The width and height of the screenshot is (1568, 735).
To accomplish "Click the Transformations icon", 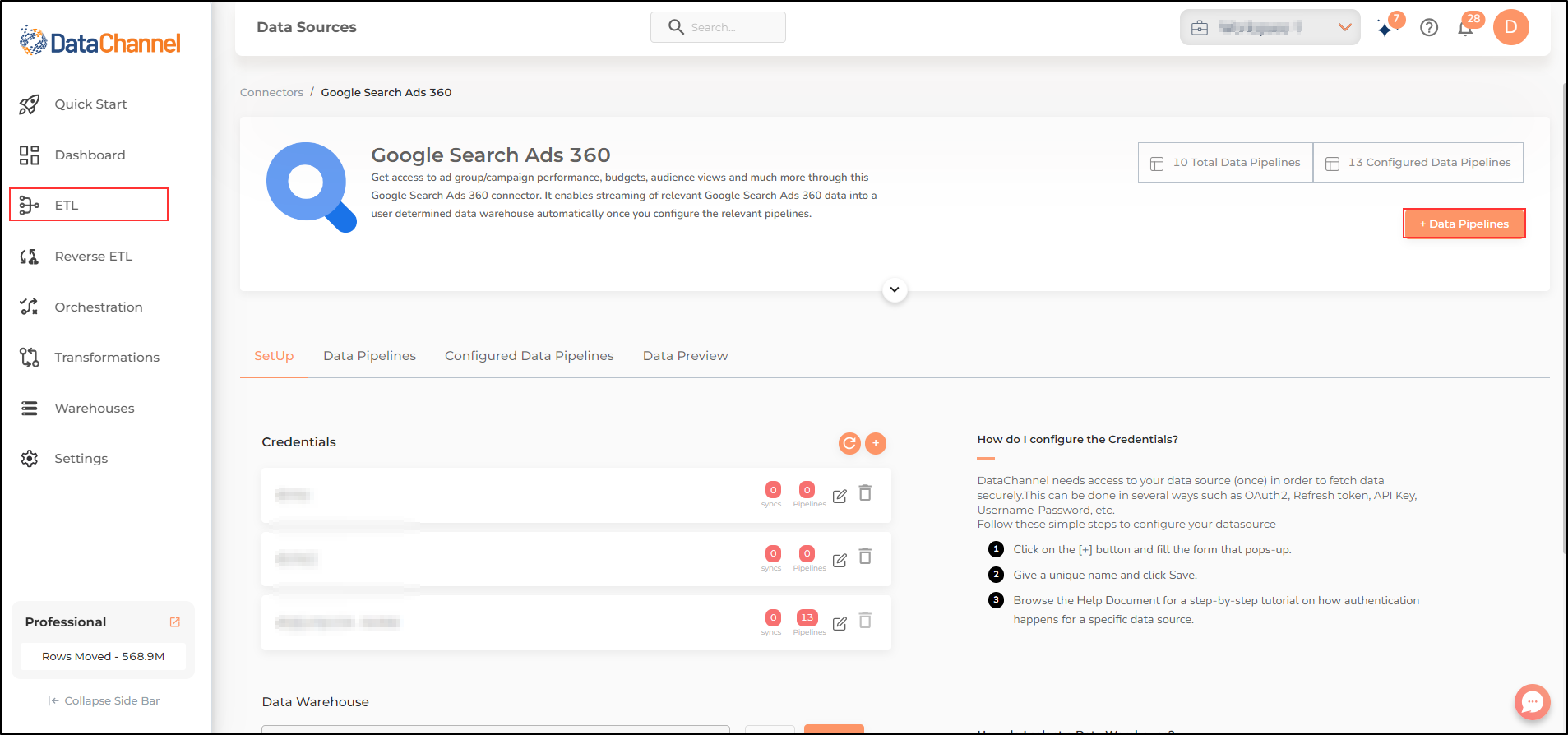I will (30, 358).
